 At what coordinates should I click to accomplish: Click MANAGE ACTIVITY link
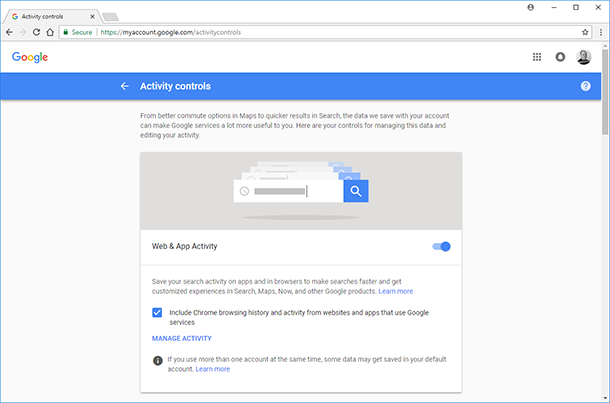click(x=182, y=338)
